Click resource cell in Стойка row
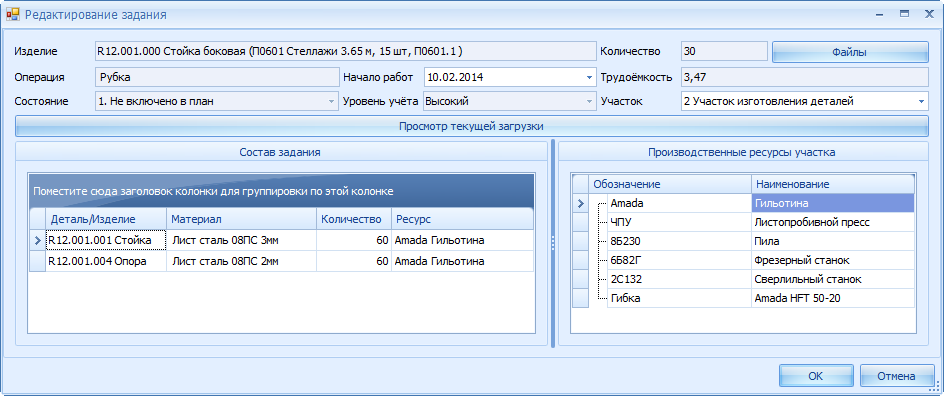 [462, 241]
